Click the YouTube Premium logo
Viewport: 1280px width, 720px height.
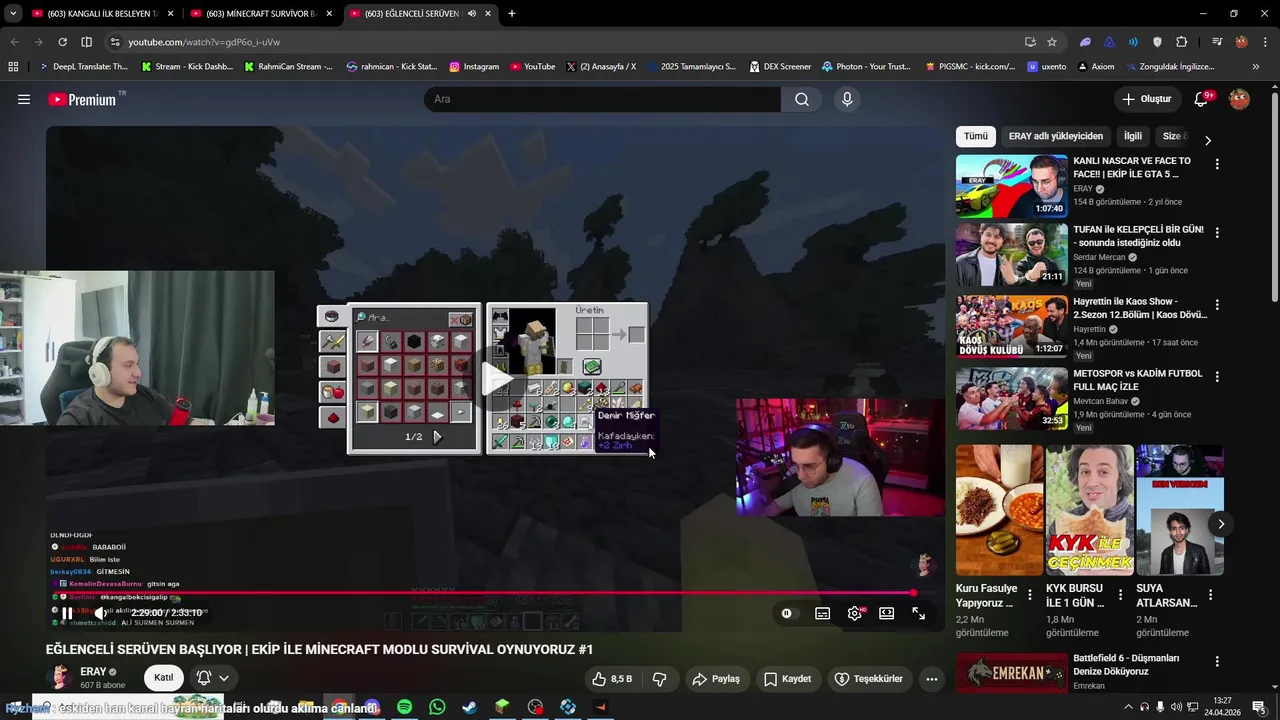point(84,99)
